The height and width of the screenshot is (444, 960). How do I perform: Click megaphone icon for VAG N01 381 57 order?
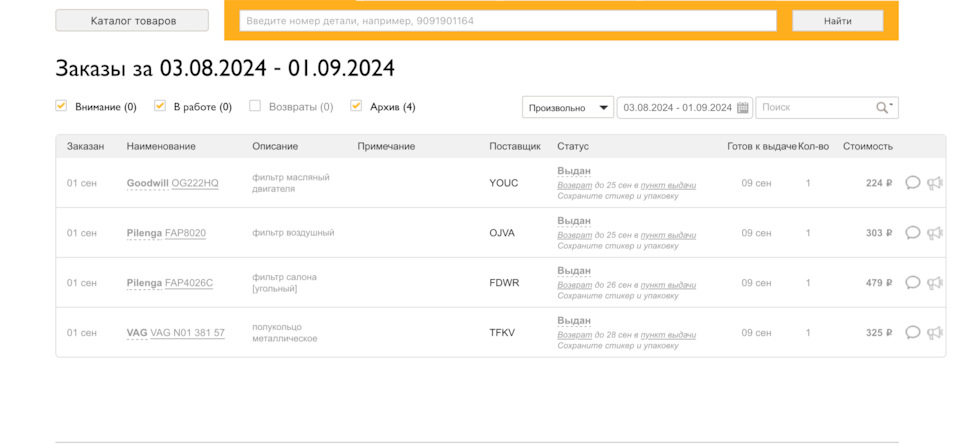934,333
